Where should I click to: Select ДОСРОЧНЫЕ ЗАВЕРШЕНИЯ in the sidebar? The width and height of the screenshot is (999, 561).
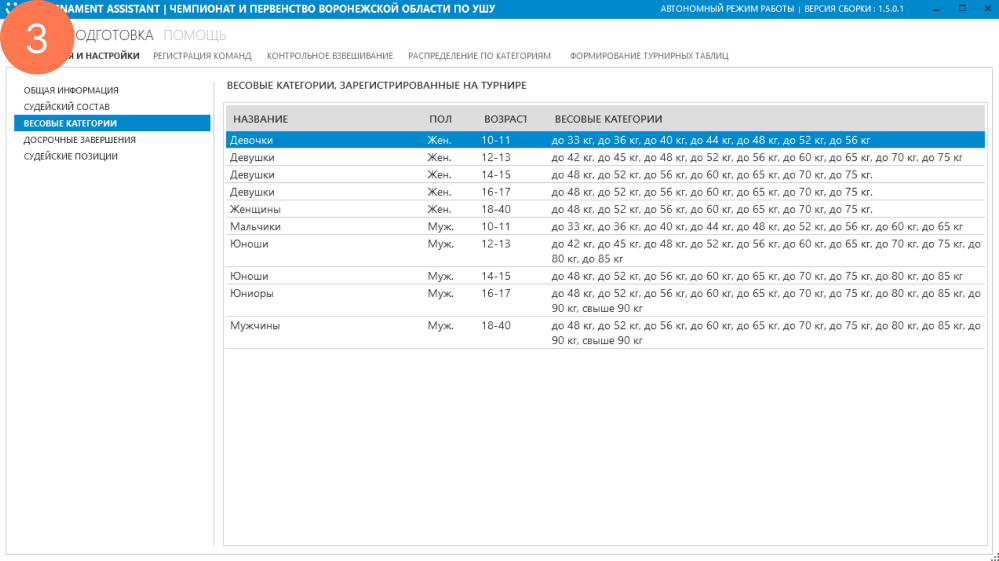click(x=80, y=140)
